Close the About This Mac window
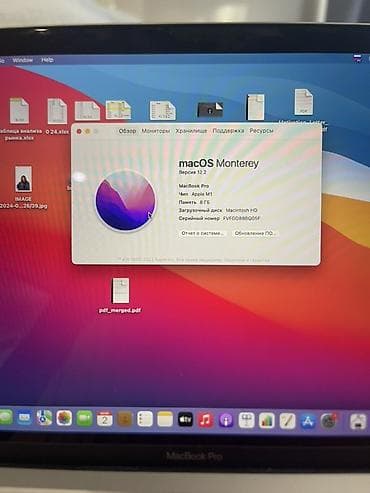370x493 pixels. [79, 131]
